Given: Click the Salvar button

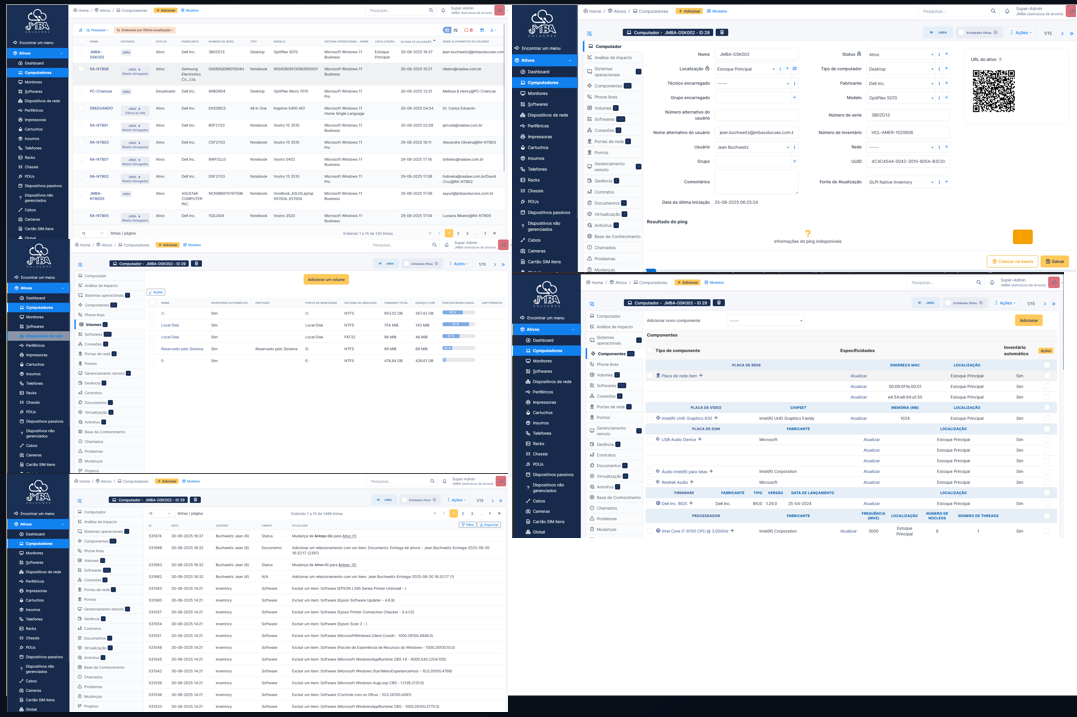Looking at the screenshot, I should point(1054,261).
